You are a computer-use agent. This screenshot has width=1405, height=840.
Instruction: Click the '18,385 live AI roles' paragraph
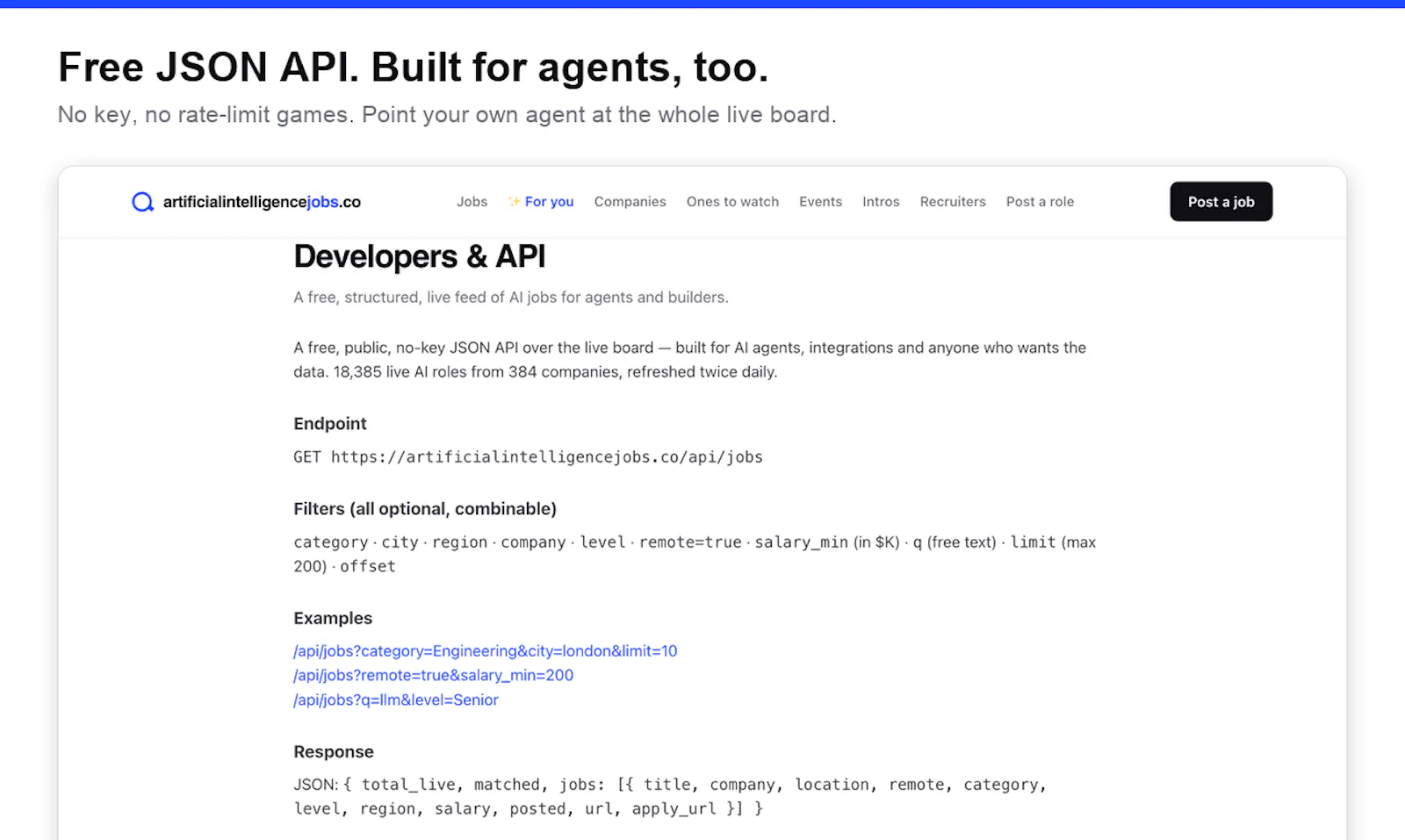click(689, 360)
